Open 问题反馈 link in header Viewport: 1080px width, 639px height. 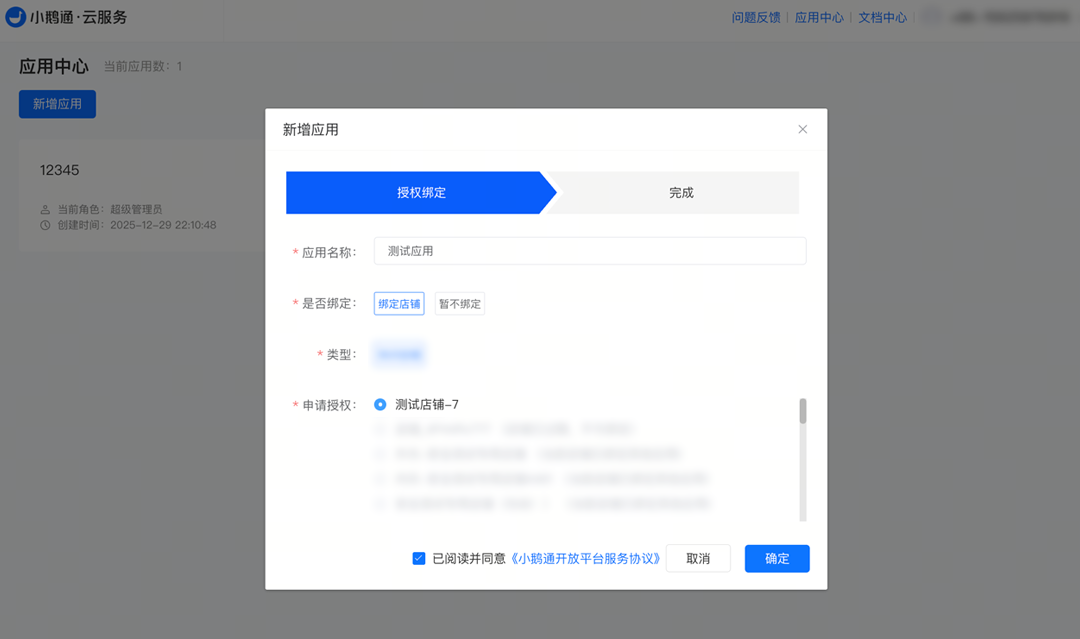tap(756, 17)
